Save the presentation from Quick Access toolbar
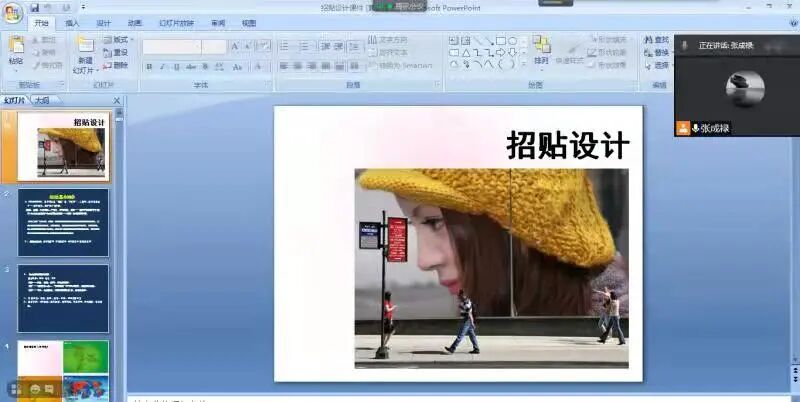Viewport: 800px width, 402px height. tap(35, 8)
